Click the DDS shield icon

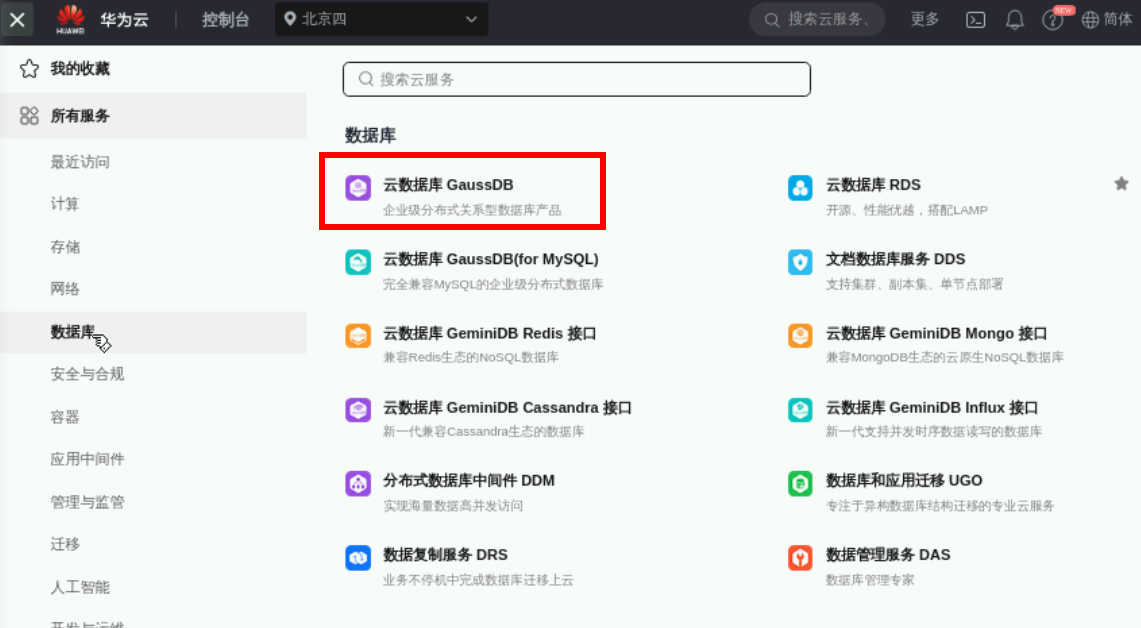click(800, 262)
